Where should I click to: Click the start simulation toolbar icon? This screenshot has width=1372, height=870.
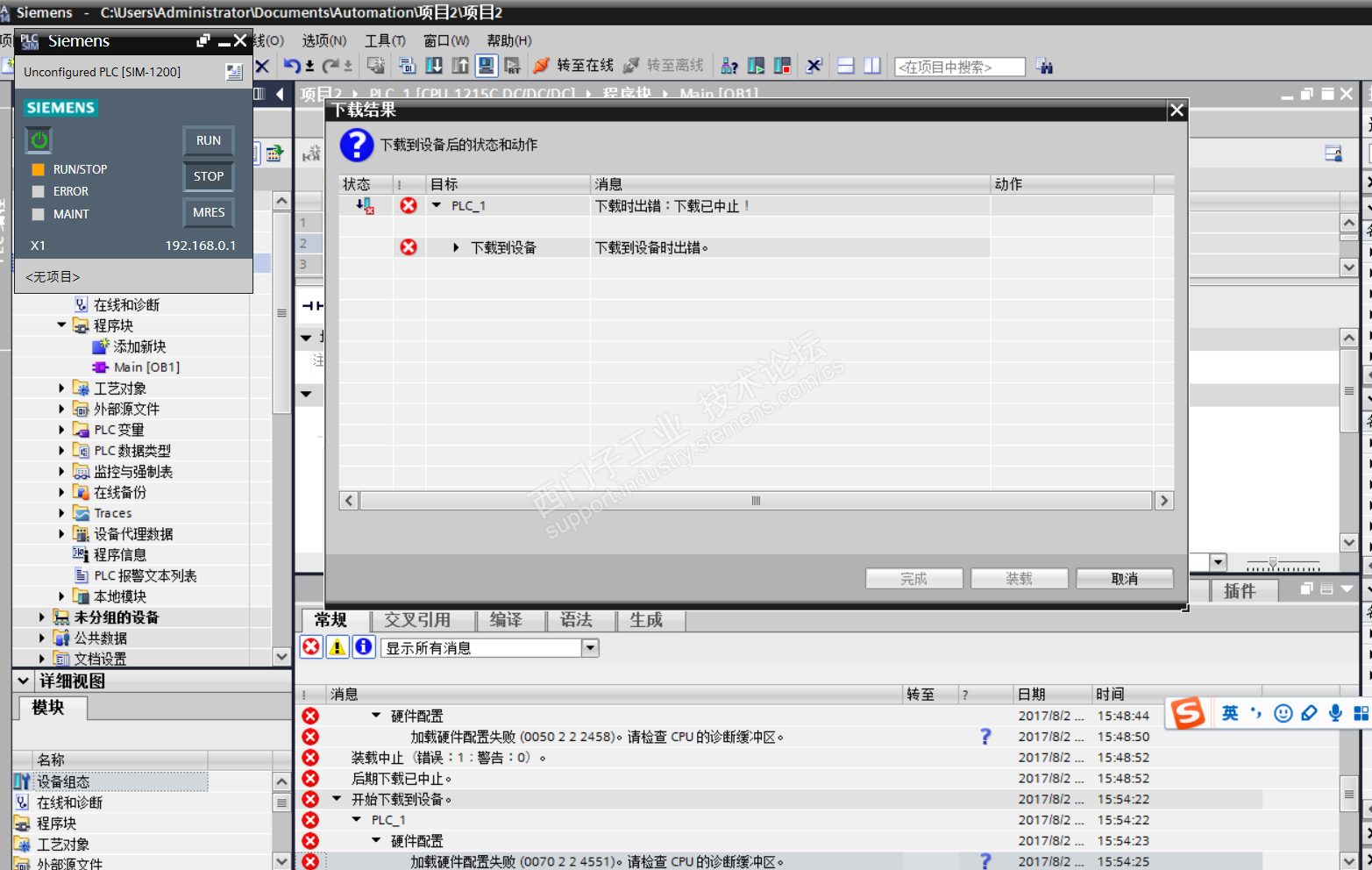click(487, 66)
